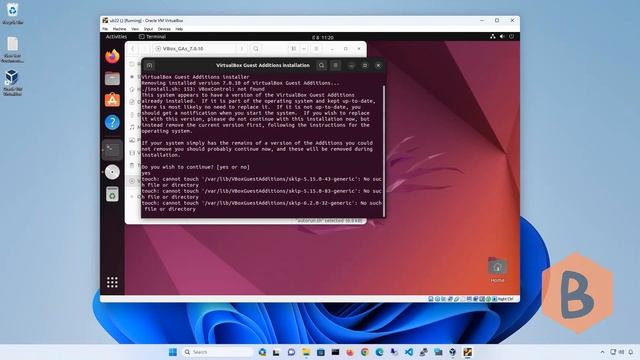The height and width of the screenshot is (360, 640).
Task: Go back in the Files window
Action: click(133, 49)
